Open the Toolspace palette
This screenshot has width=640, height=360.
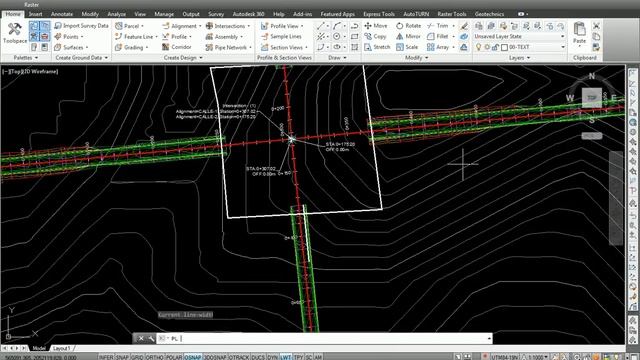point(15,33)
